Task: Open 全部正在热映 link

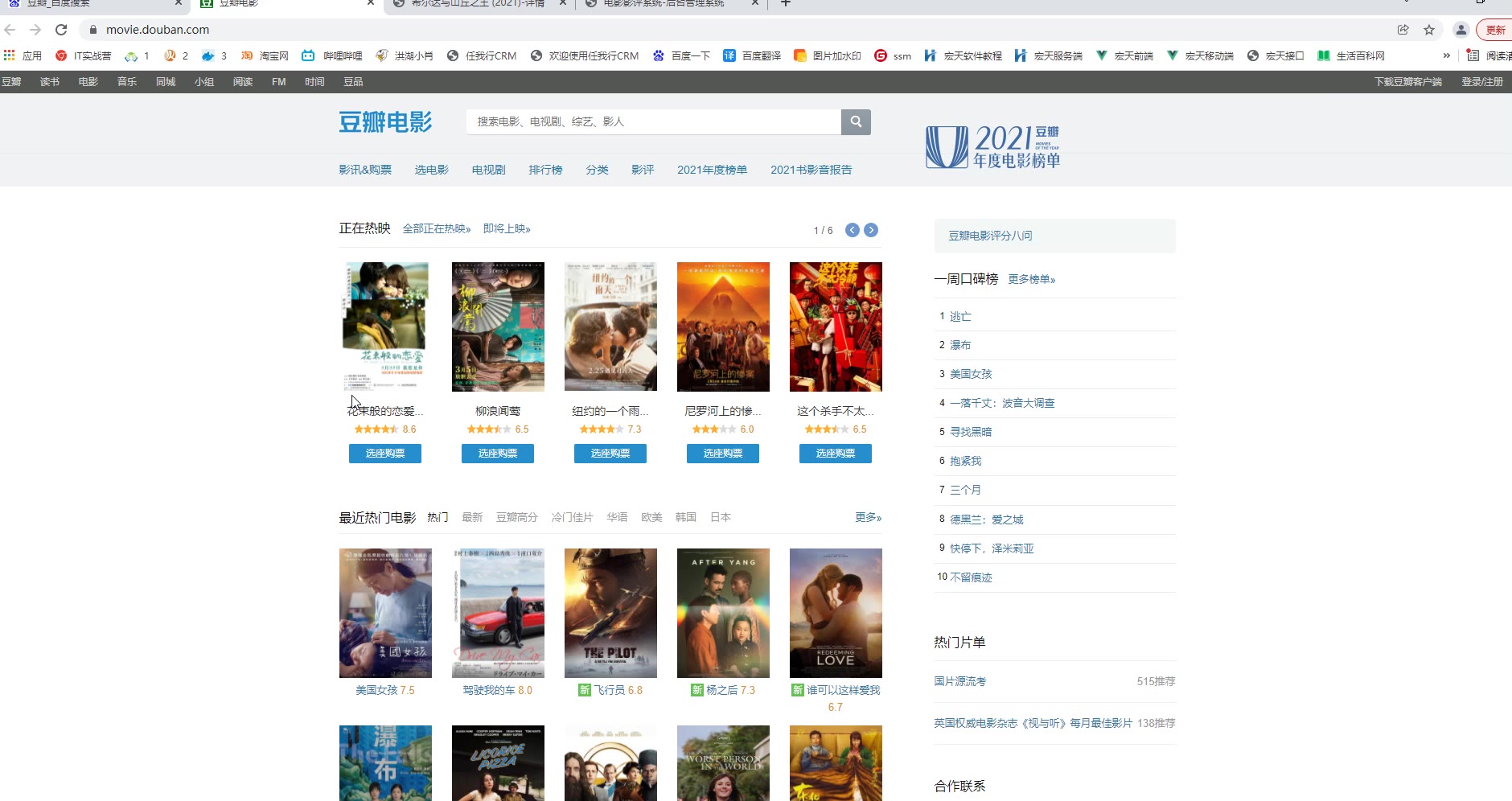Action: (x=437, y=229)
